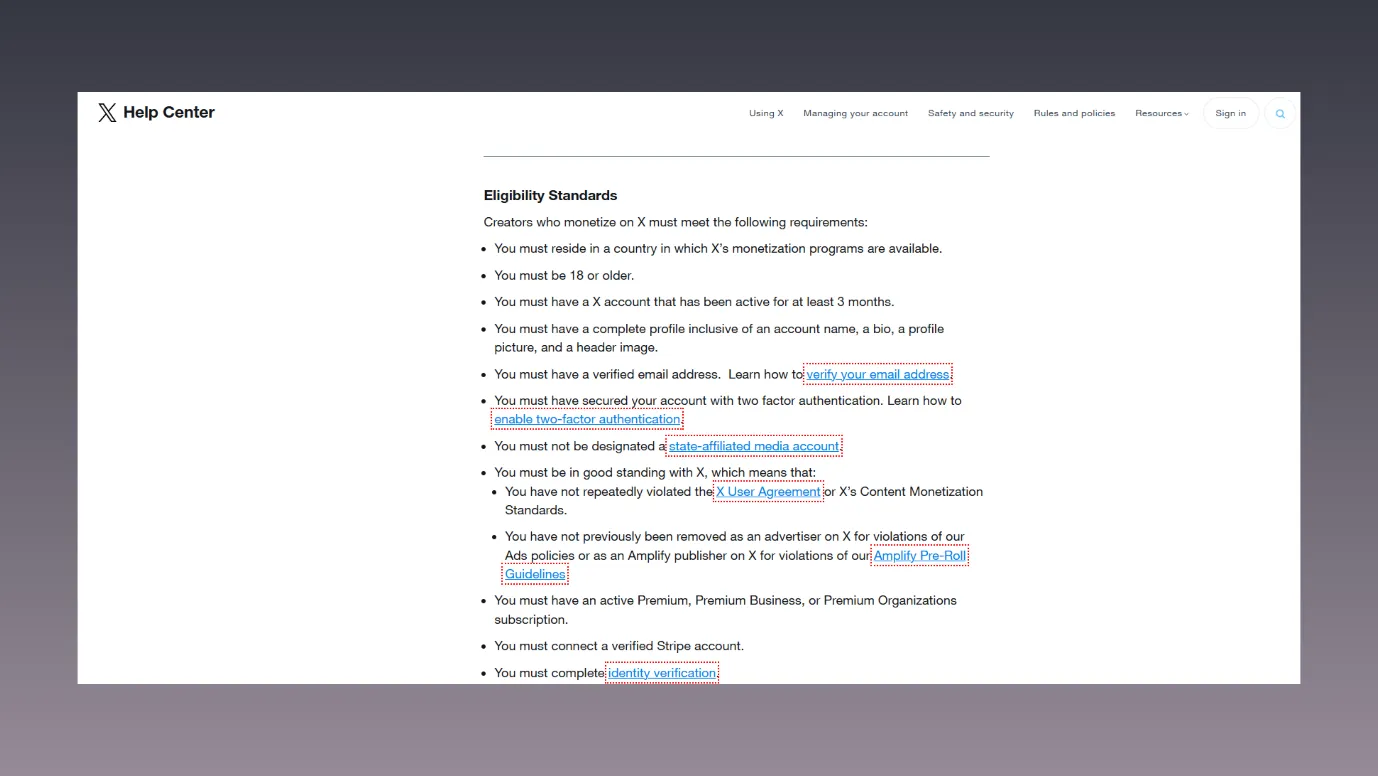This screenshot has height=776, width=1378.
Task: Open verify your email address link
Action: coord(878,375)
